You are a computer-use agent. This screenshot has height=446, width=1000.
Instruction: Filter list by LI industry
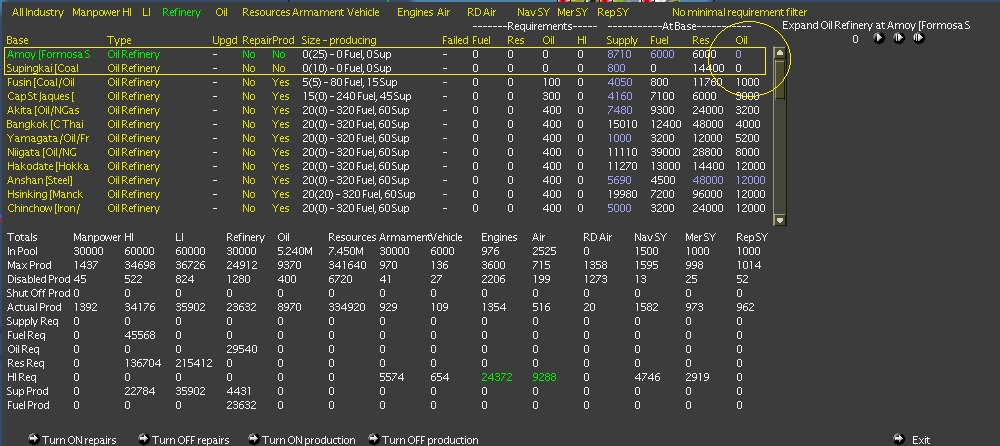point(147,12)
